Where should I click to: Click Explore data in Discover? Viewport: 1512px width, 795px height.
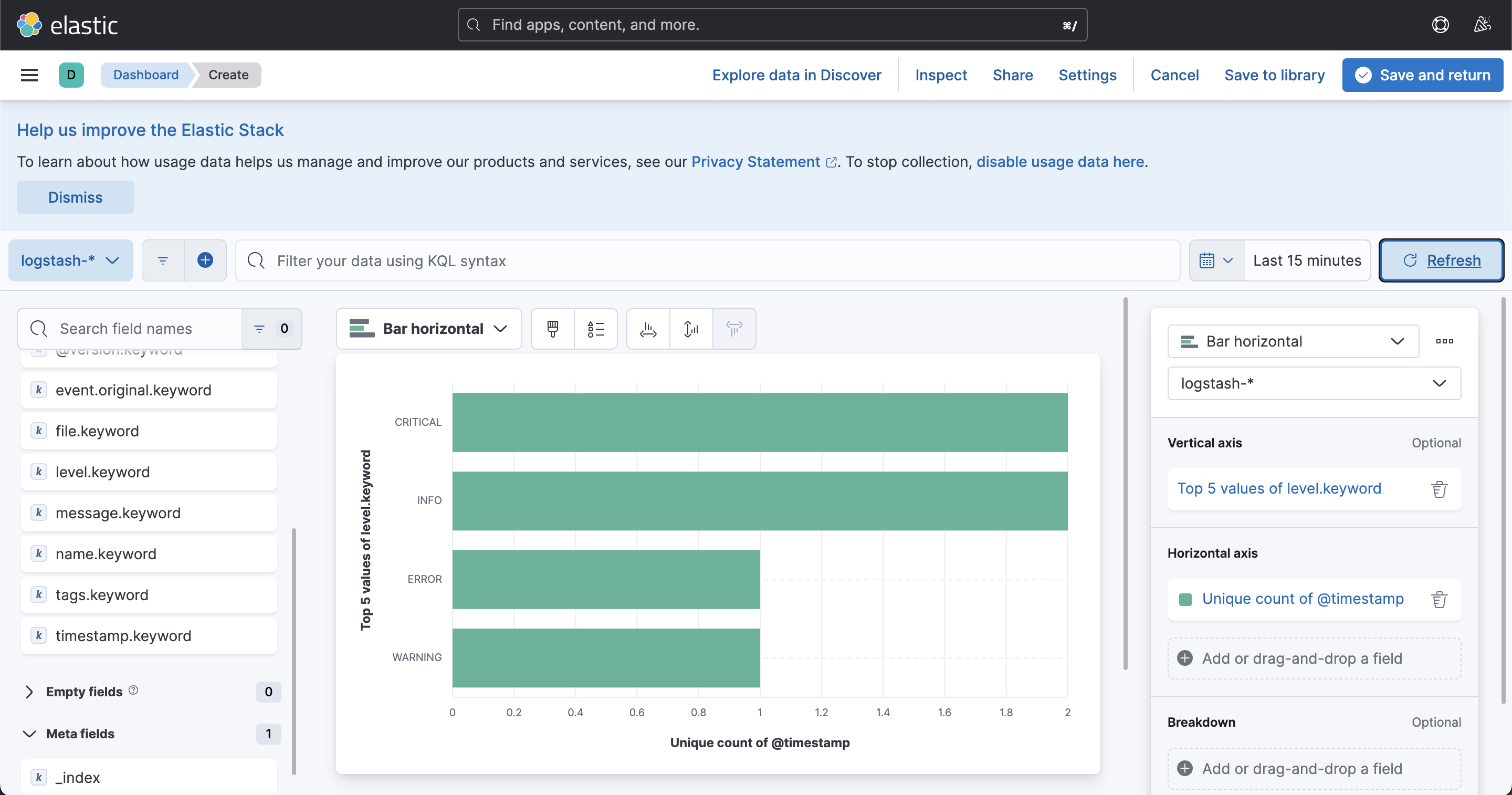click(796, 75)
